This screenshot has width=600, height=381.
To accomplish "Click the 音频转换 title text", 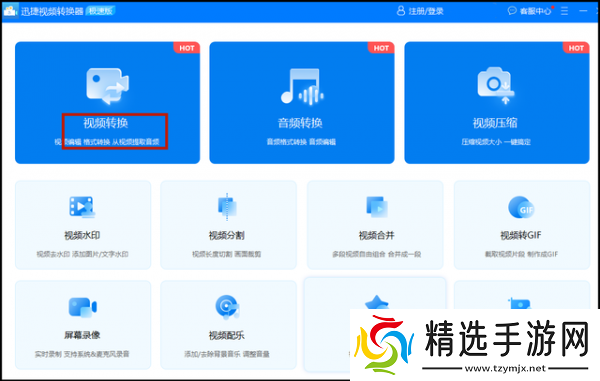I will (300, 123).
